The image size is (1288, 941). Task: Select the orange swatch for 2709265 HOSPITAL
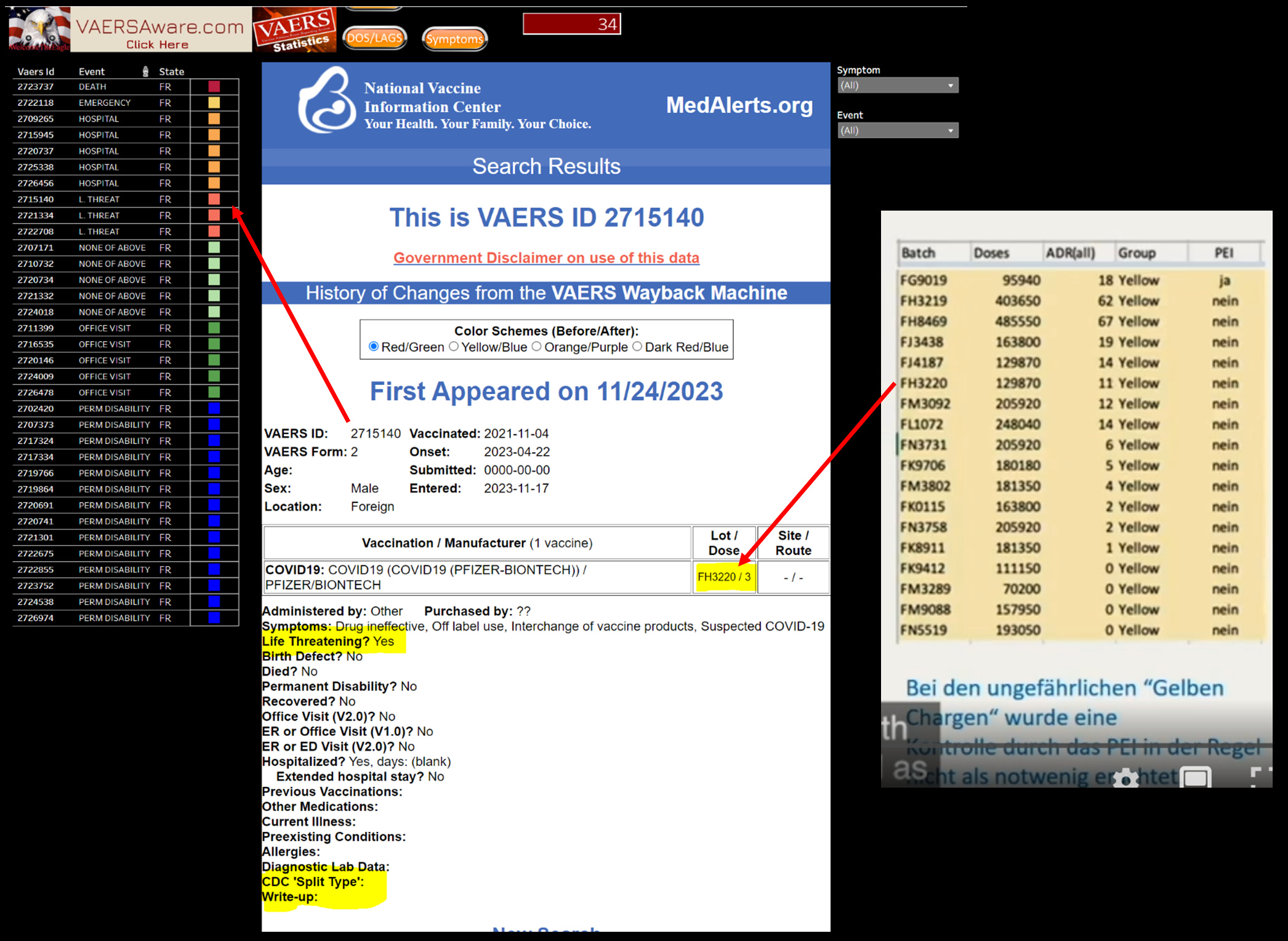click(x=214, y=119)
